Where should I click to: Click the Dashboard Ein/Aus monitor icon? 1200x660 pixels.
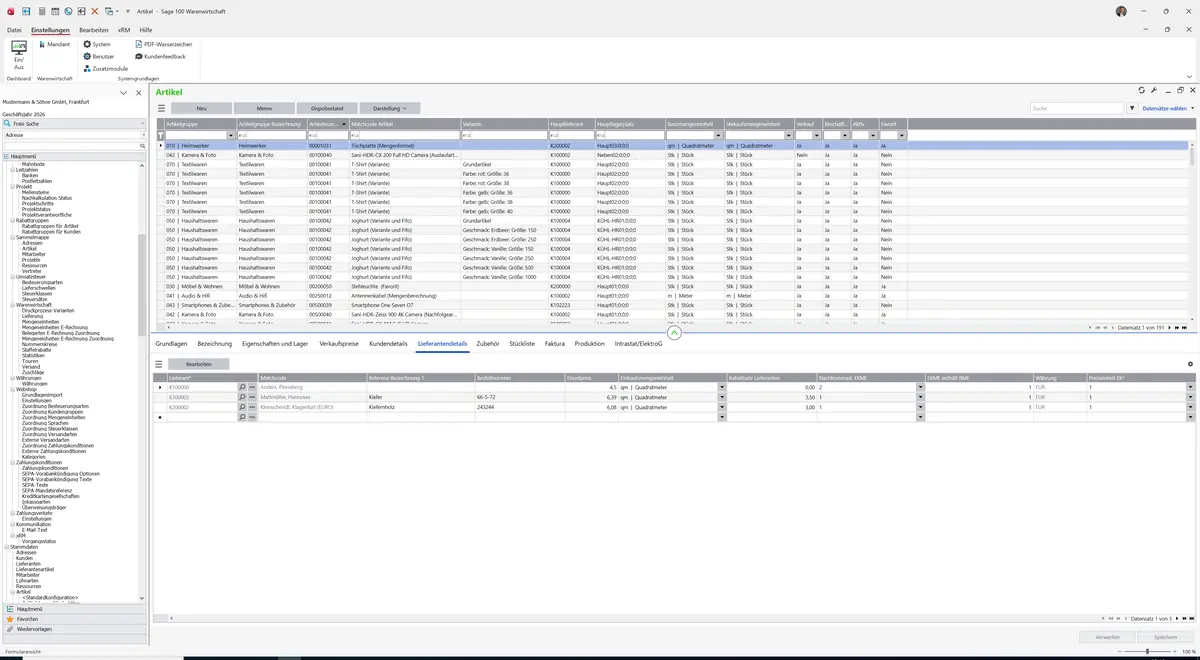pyautogui.click(x=18, y=48)
